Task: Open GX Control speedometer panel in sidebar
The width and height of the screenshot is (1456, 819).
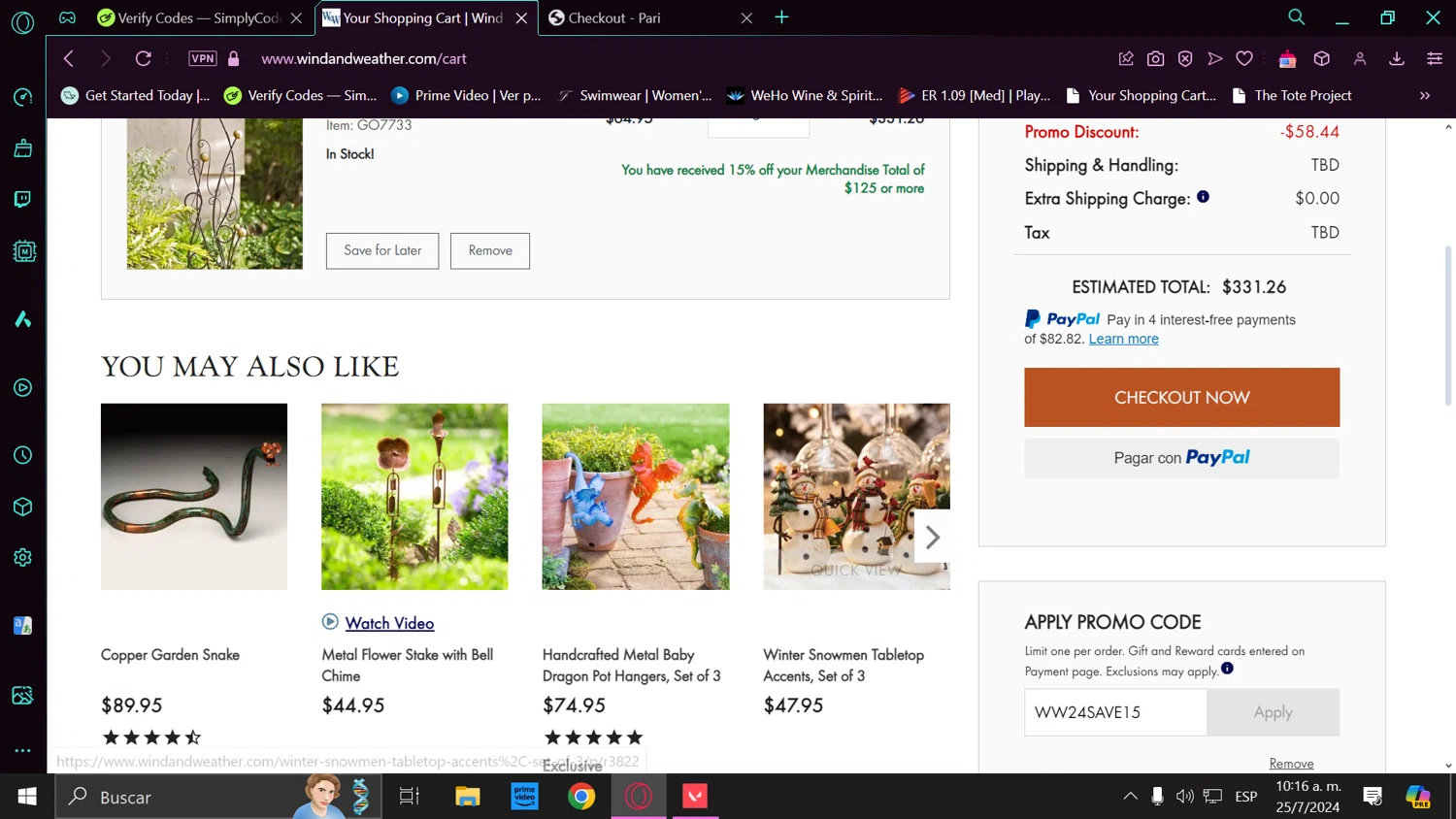Action: click(x=23, y=97)
